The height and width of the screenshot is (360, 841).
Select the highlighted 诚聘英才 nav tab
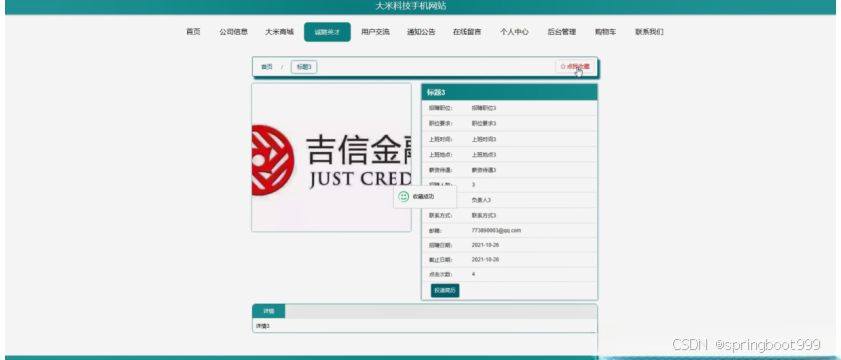(x=327, y=32)
